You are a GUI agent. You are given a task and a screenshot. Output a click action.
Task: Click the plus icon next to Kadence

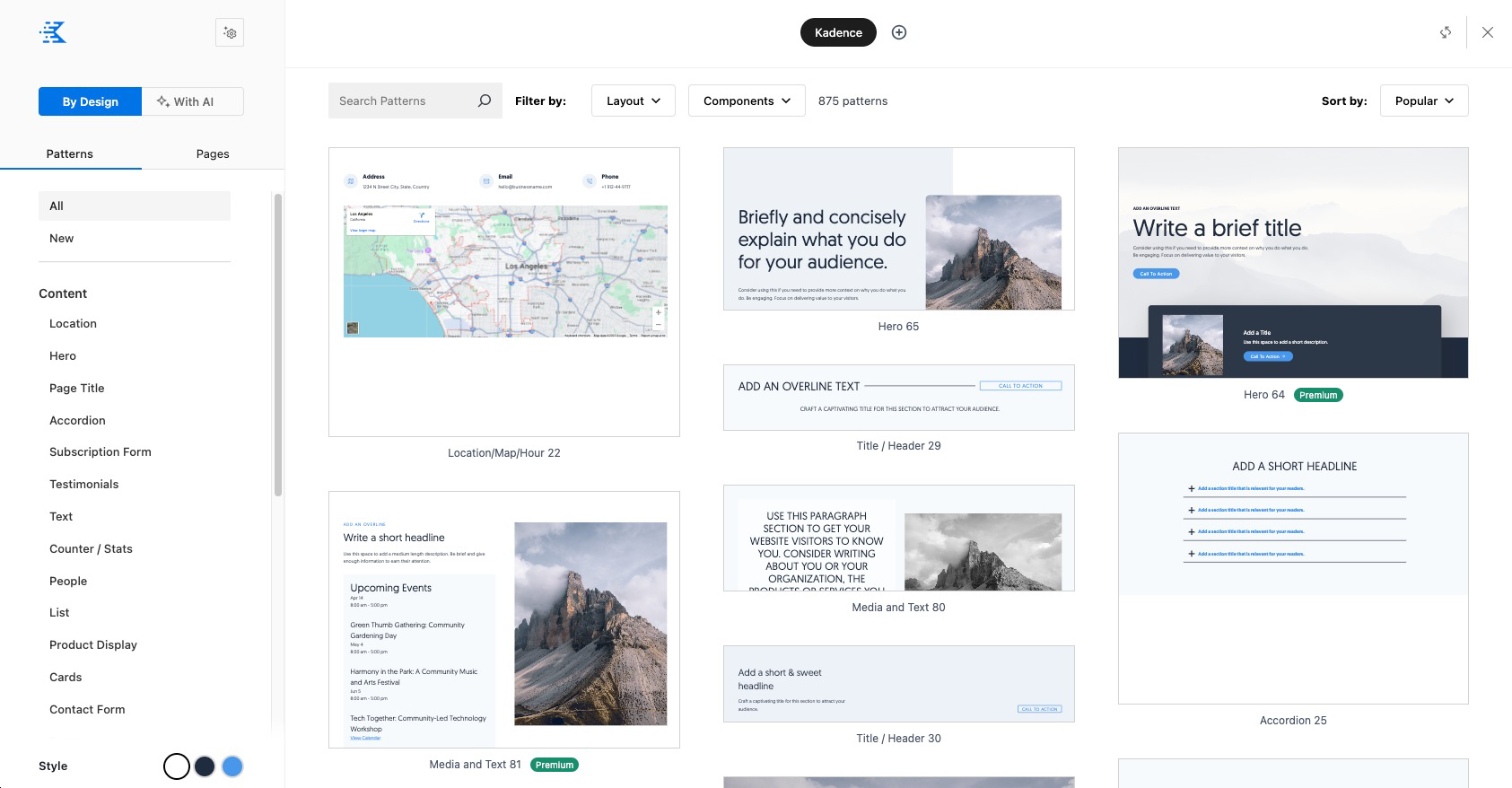point(898,32)
